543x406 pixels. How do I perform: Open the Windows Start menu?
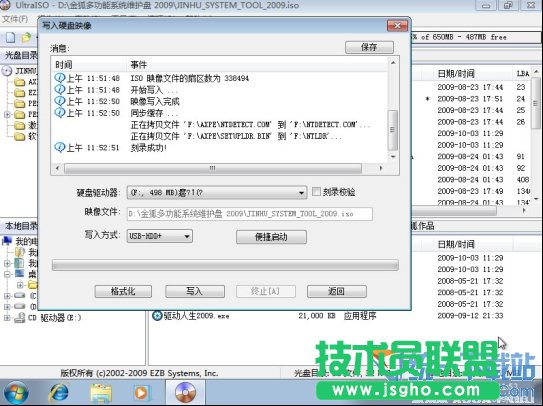pos(15,393)
